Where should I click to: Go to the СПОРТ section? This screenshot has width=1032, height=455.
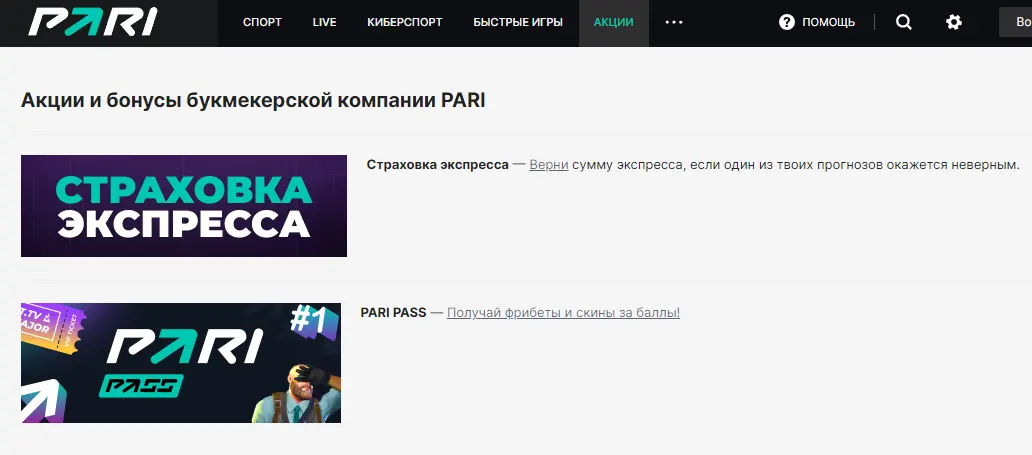pyautogui.click(x=262, y=22)
